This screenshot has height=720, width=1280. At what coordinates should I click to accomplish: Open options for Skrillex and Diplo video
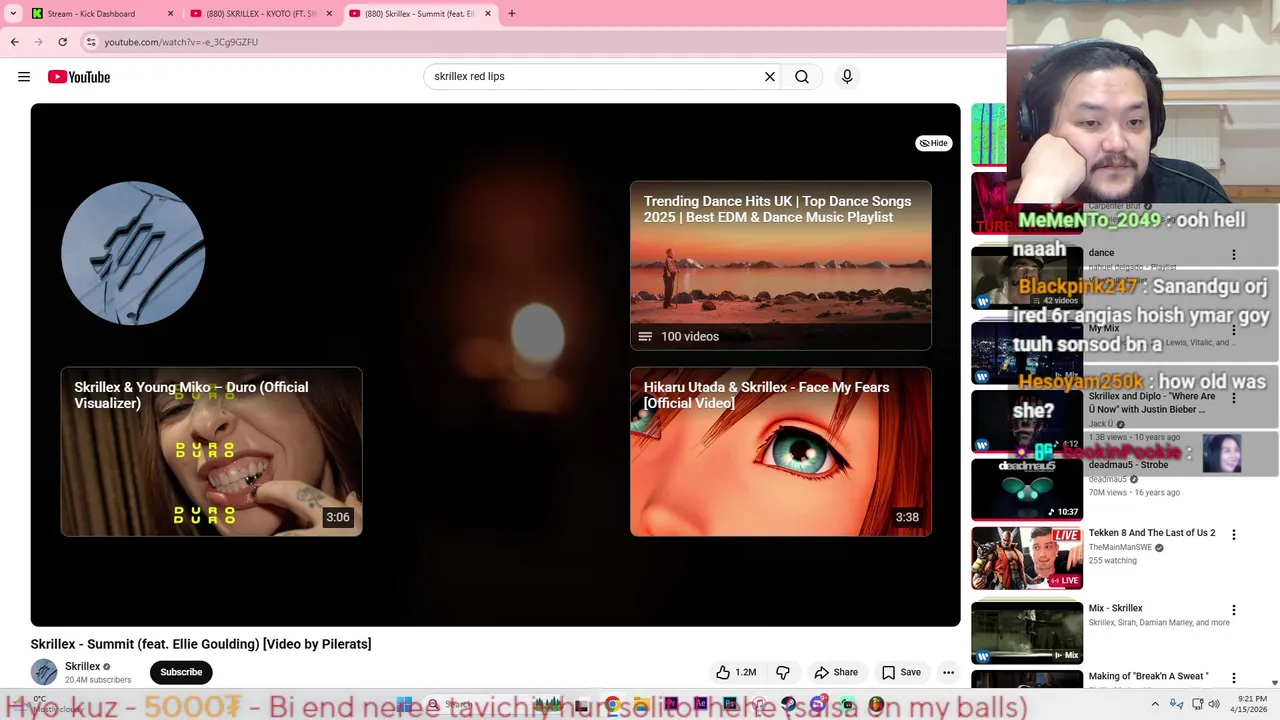1233,398
